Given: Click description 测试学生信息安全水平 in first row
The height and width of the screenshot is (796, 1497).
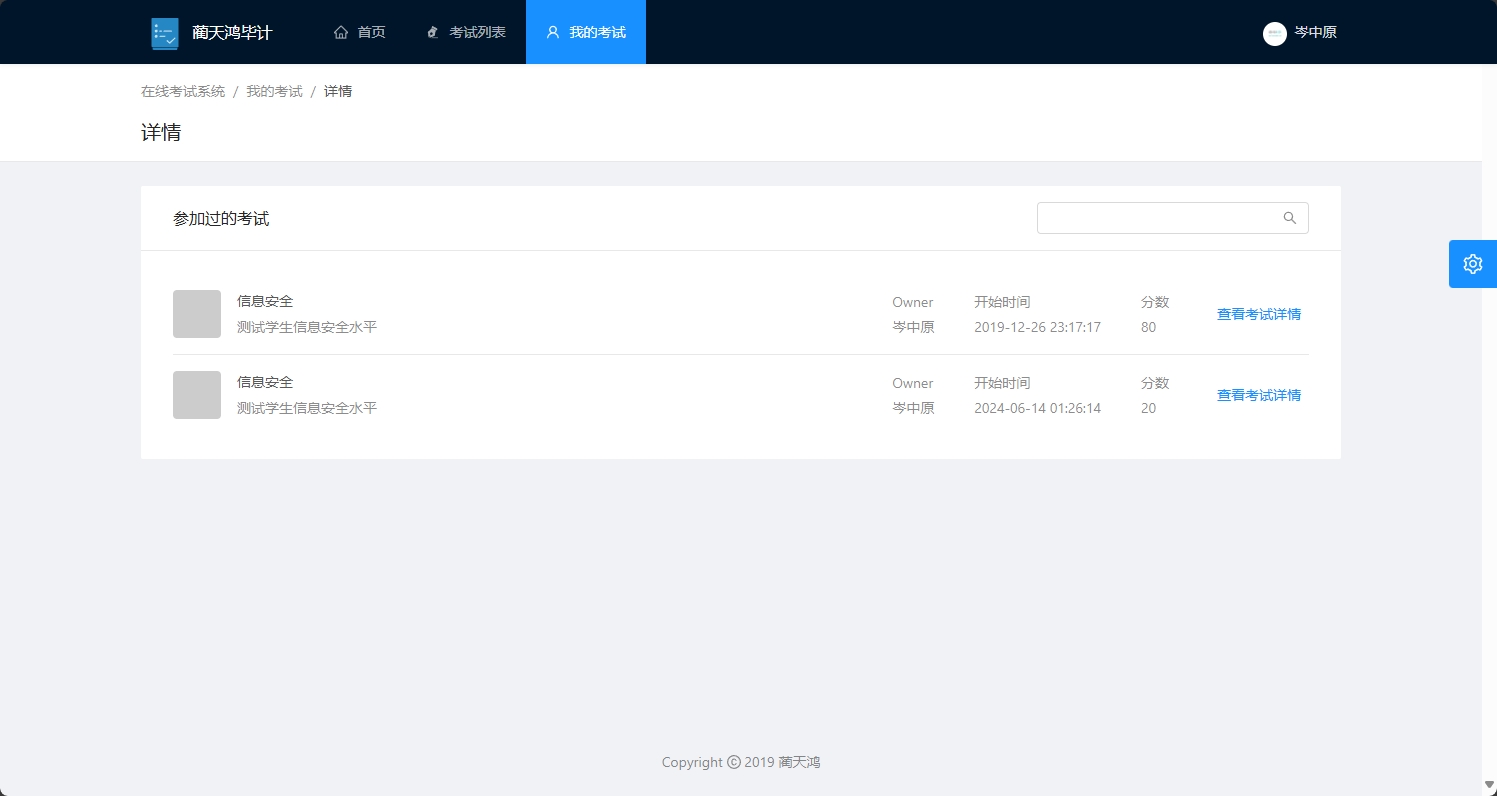Looking at the screenshot, I should point(307,327).
